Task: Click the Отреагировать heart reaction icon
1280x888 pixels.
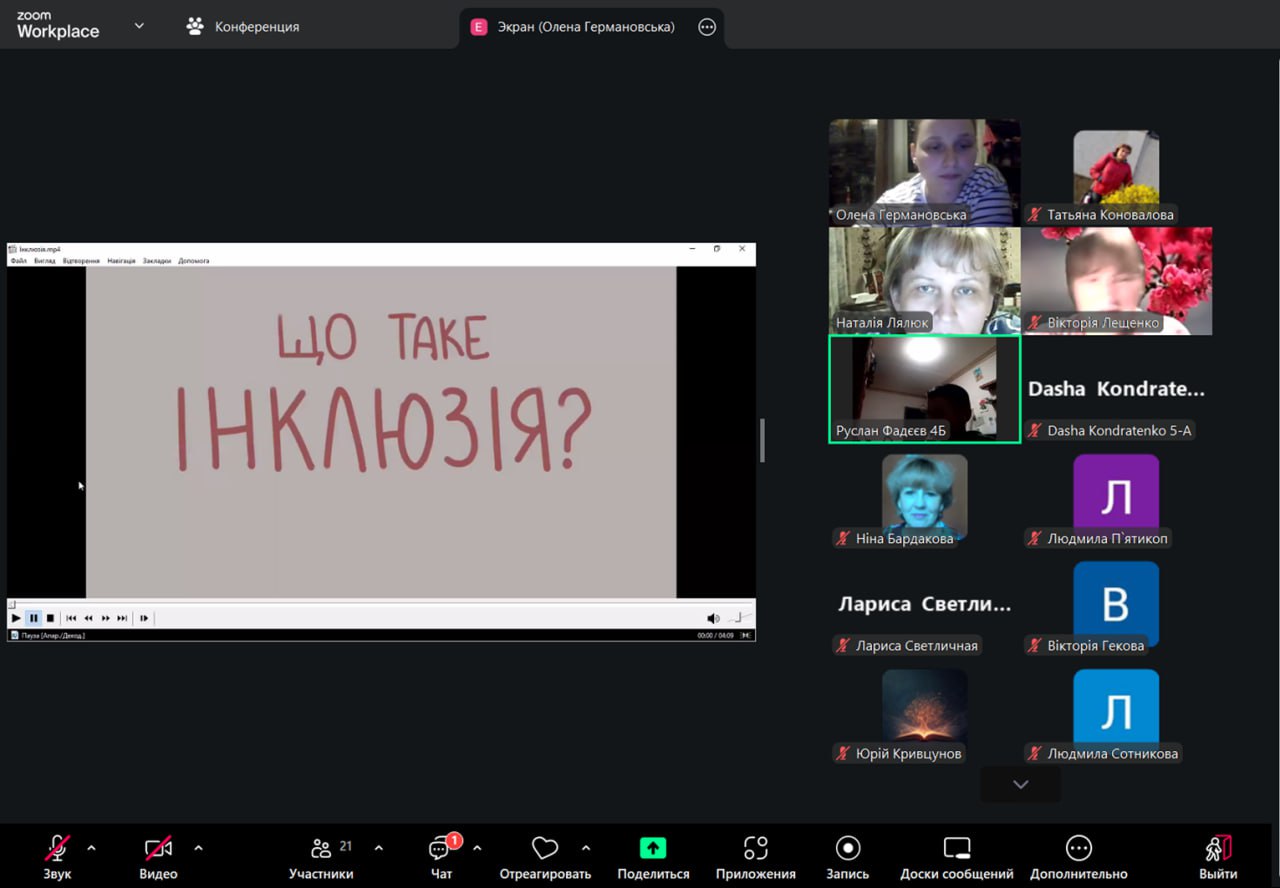Action: (545, 849)
